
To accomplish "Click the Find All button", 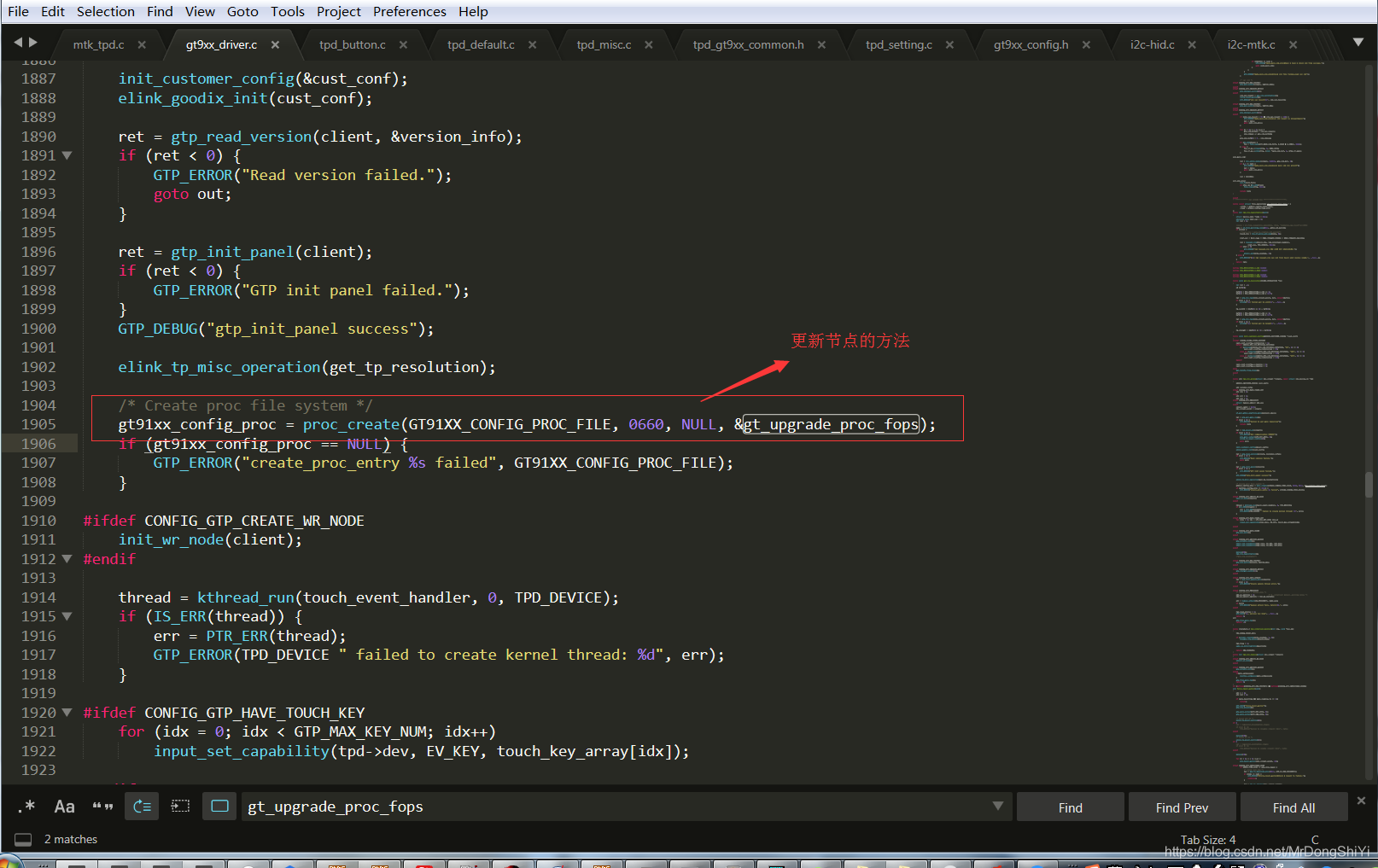I will [x=1293, y=807].
